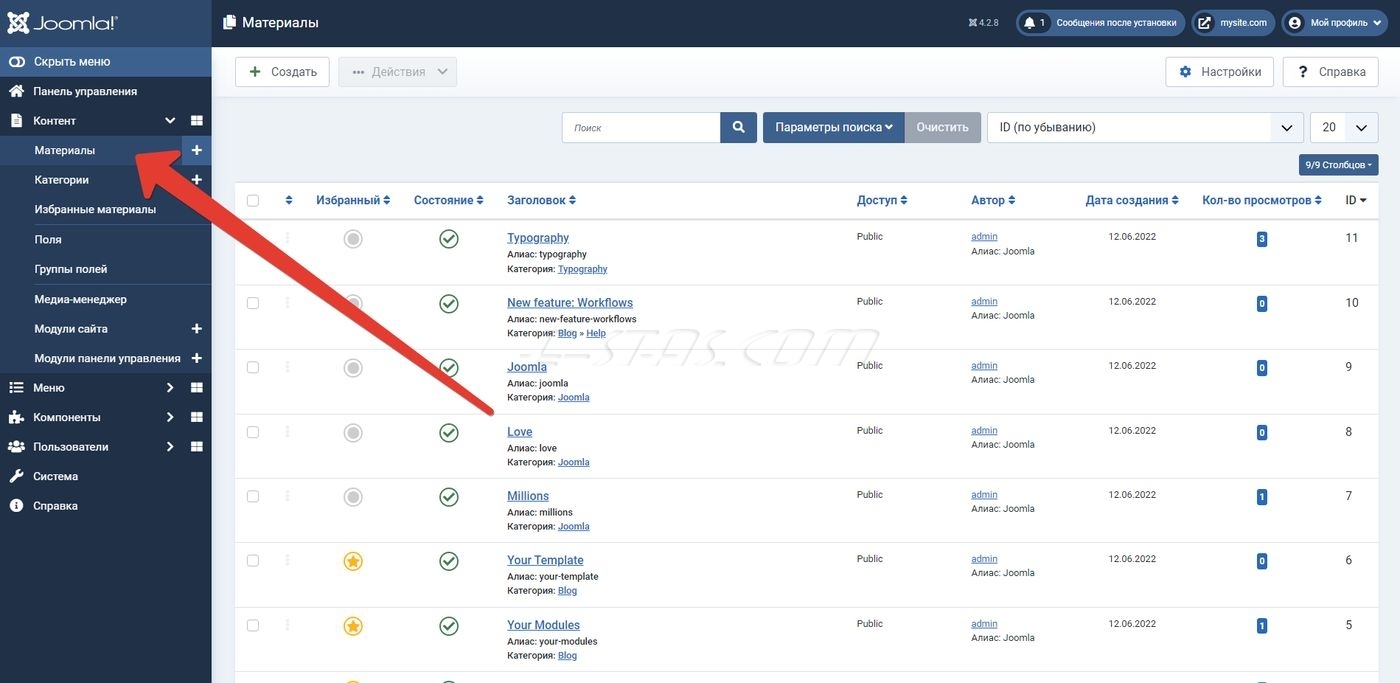Click the Настройки options button
Image resolution: width=1400 pixels, height=683 pixels.
(1220, 72)
